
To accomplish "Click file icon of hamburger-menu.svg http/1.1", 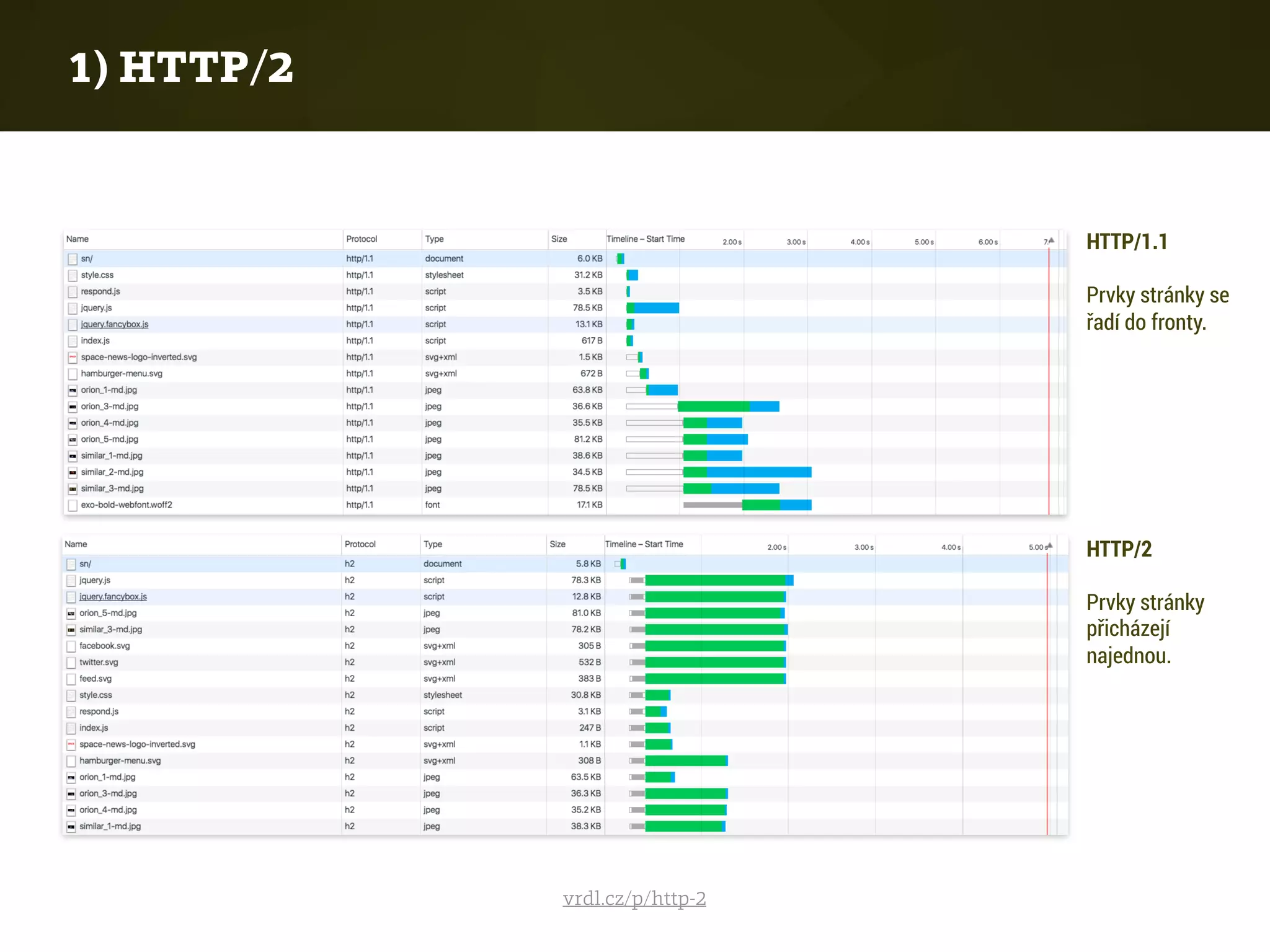I will 73,374.
